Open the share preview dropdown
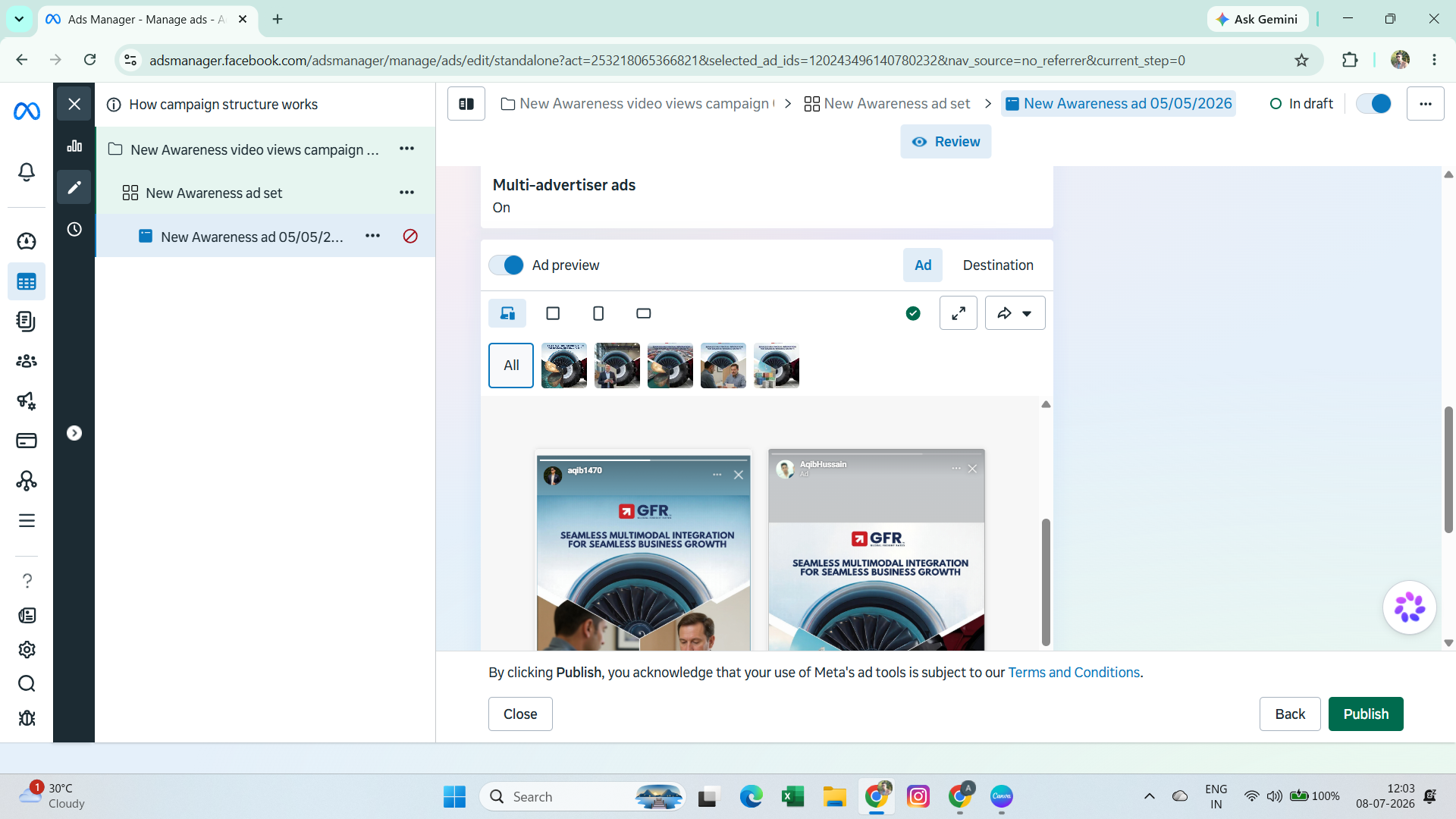1456x819 pixels. click(x=1015, y=313)
